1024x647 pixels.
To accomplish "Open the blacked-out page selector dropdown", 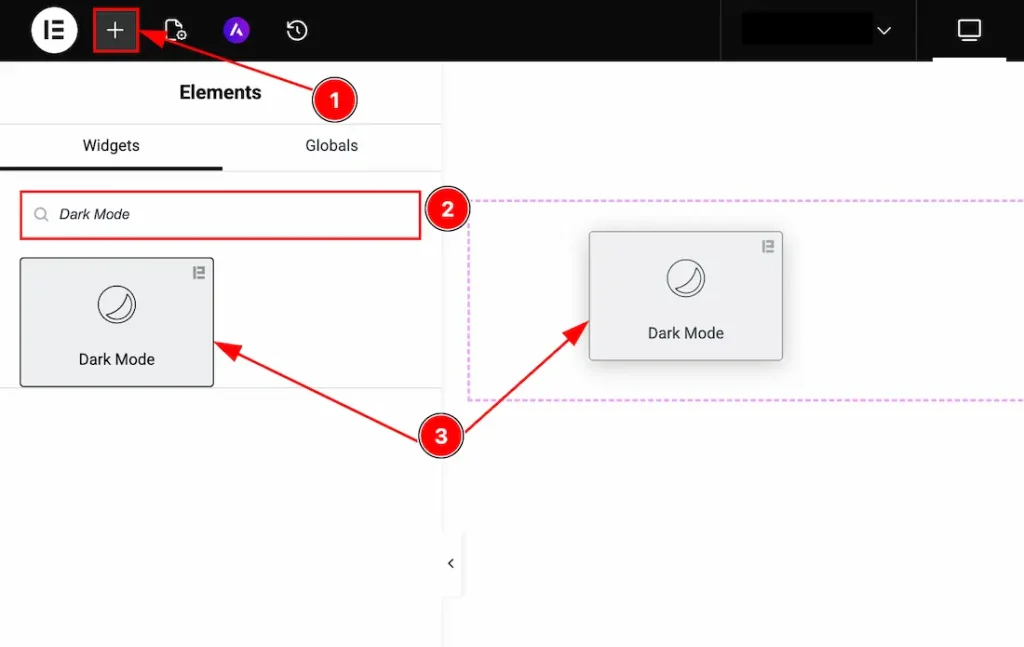I will tap(807, 29).
